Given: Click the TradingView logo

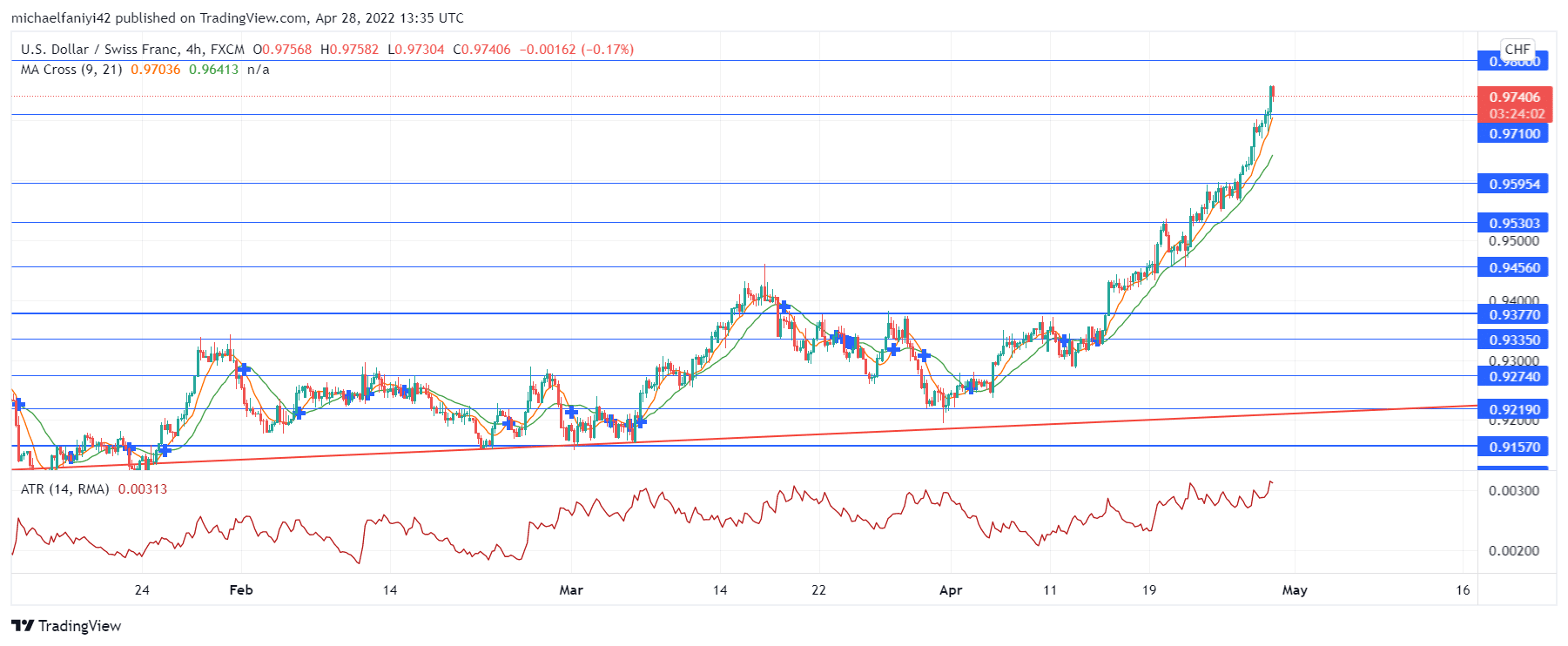Looking at the screenshot, I should (66, 626).
